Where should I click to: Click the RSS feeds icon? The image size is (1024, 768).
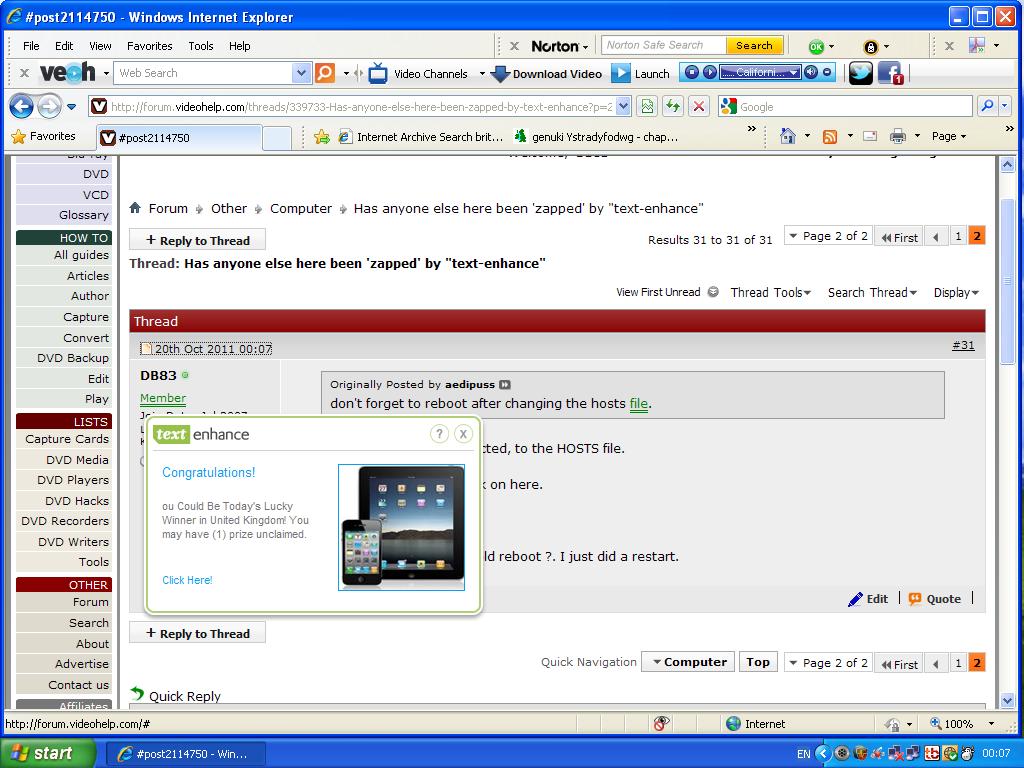point(830,136)
